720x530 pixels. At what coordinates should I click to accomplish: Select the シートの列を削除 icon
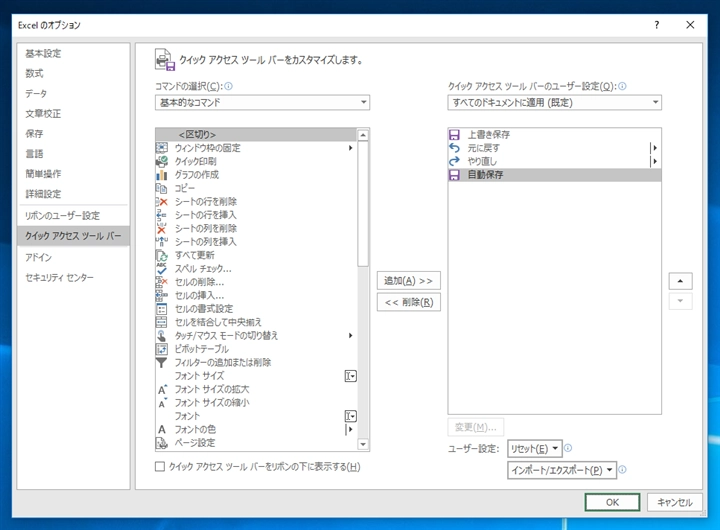coord(162,228)
